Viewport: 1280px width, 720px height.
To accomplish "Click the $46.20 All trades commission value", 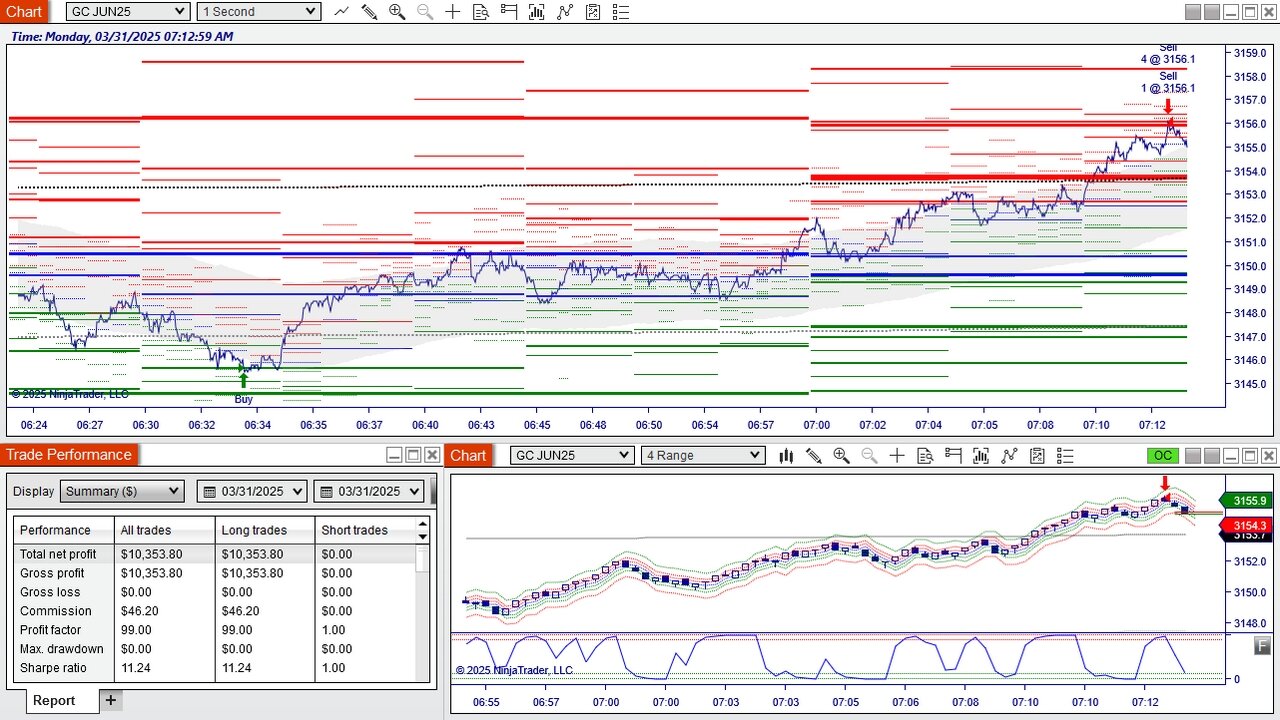I will point(140,611).
